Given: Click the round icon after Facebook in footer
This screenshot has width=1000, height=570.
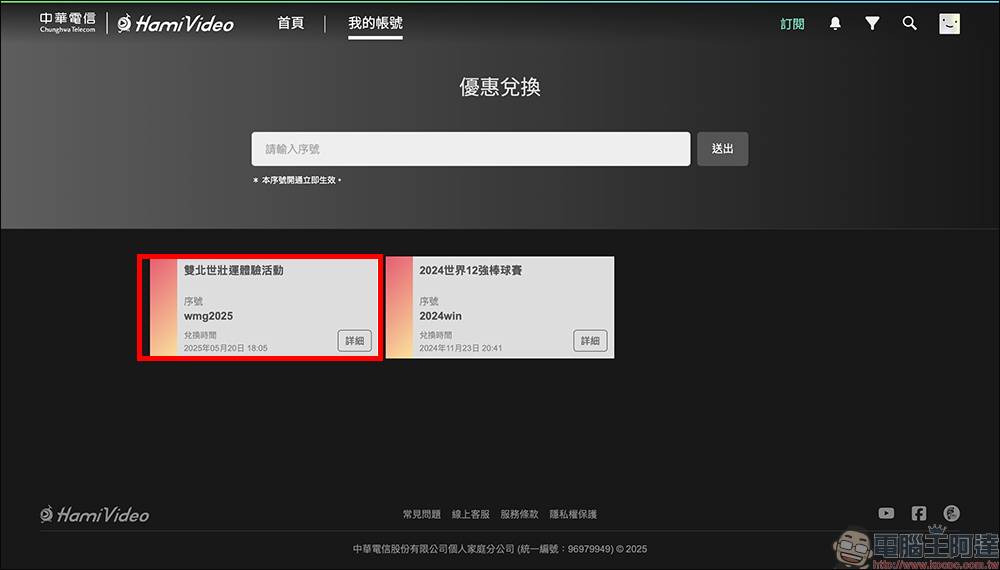Looking at the screenshot, I should click(x=952, y=513).
